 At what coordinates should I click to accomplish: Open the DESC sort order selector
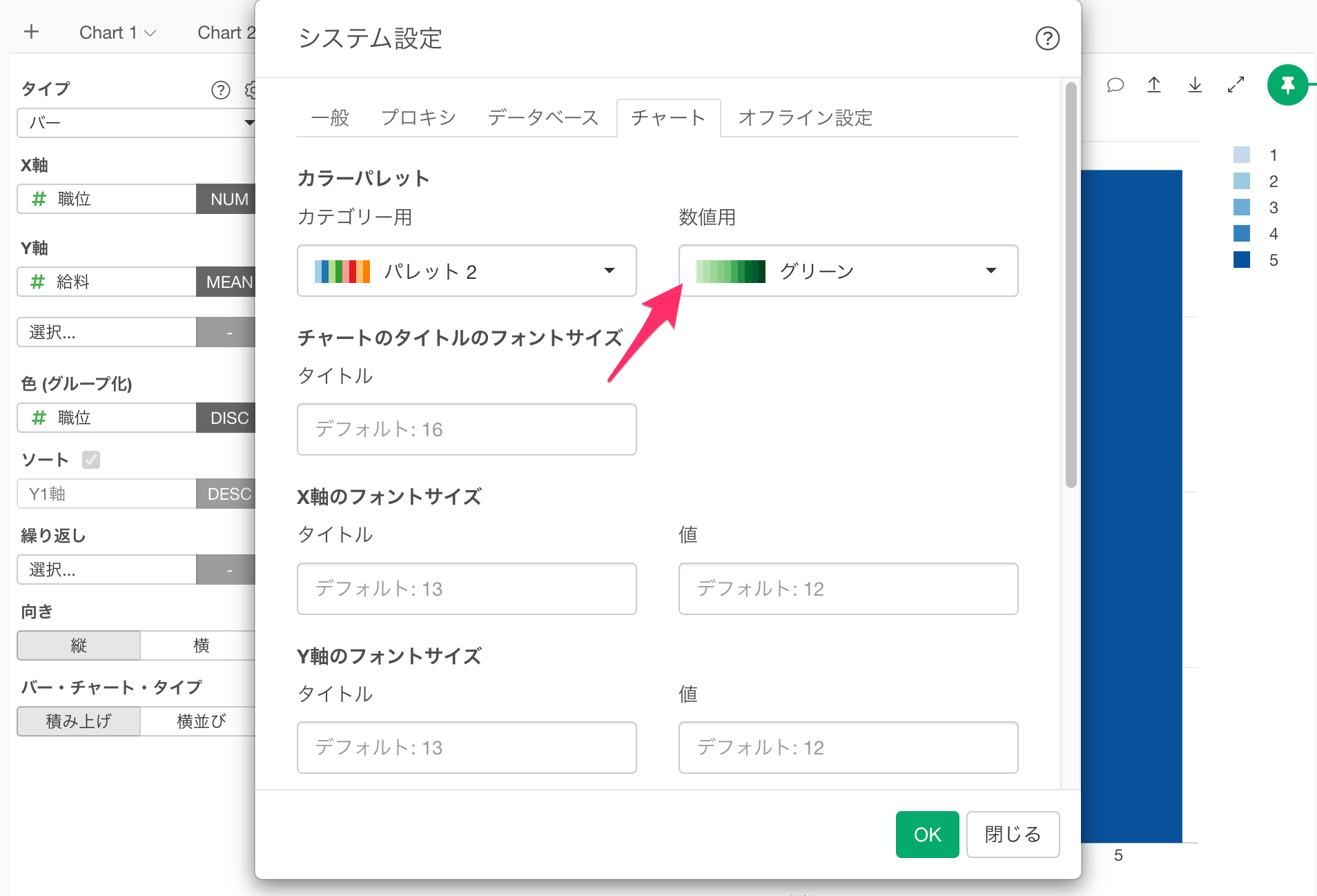click(x=226, y=494)
